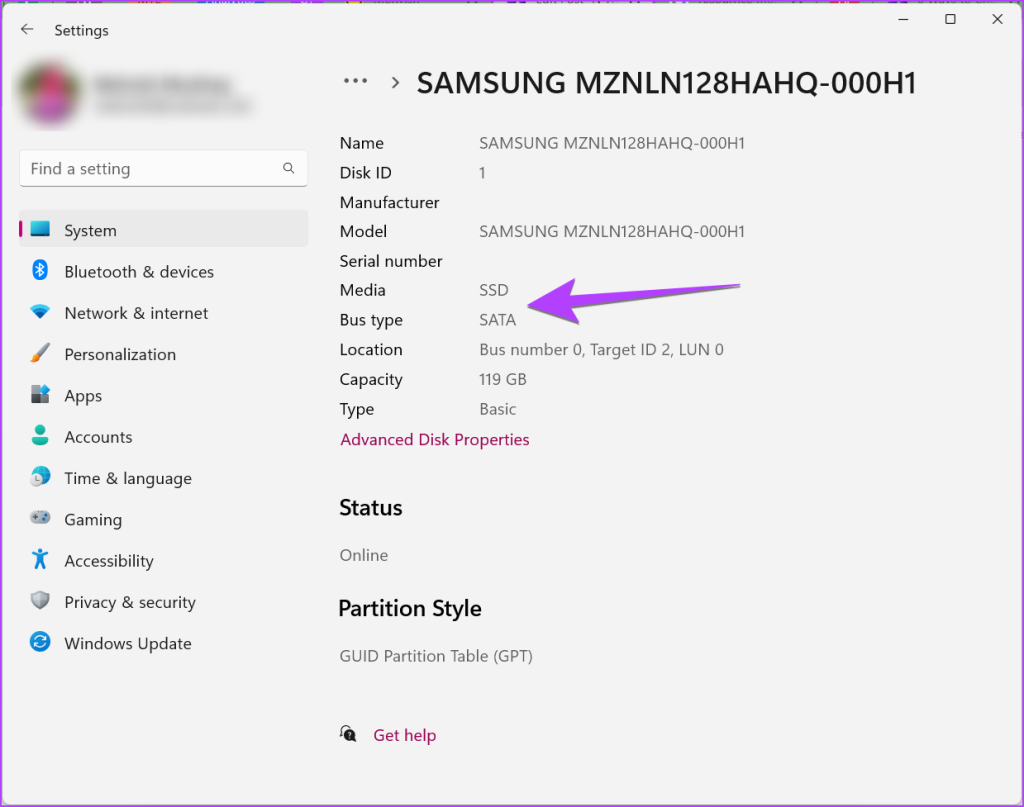Open Windows Update settings

[x=163, y=643]
